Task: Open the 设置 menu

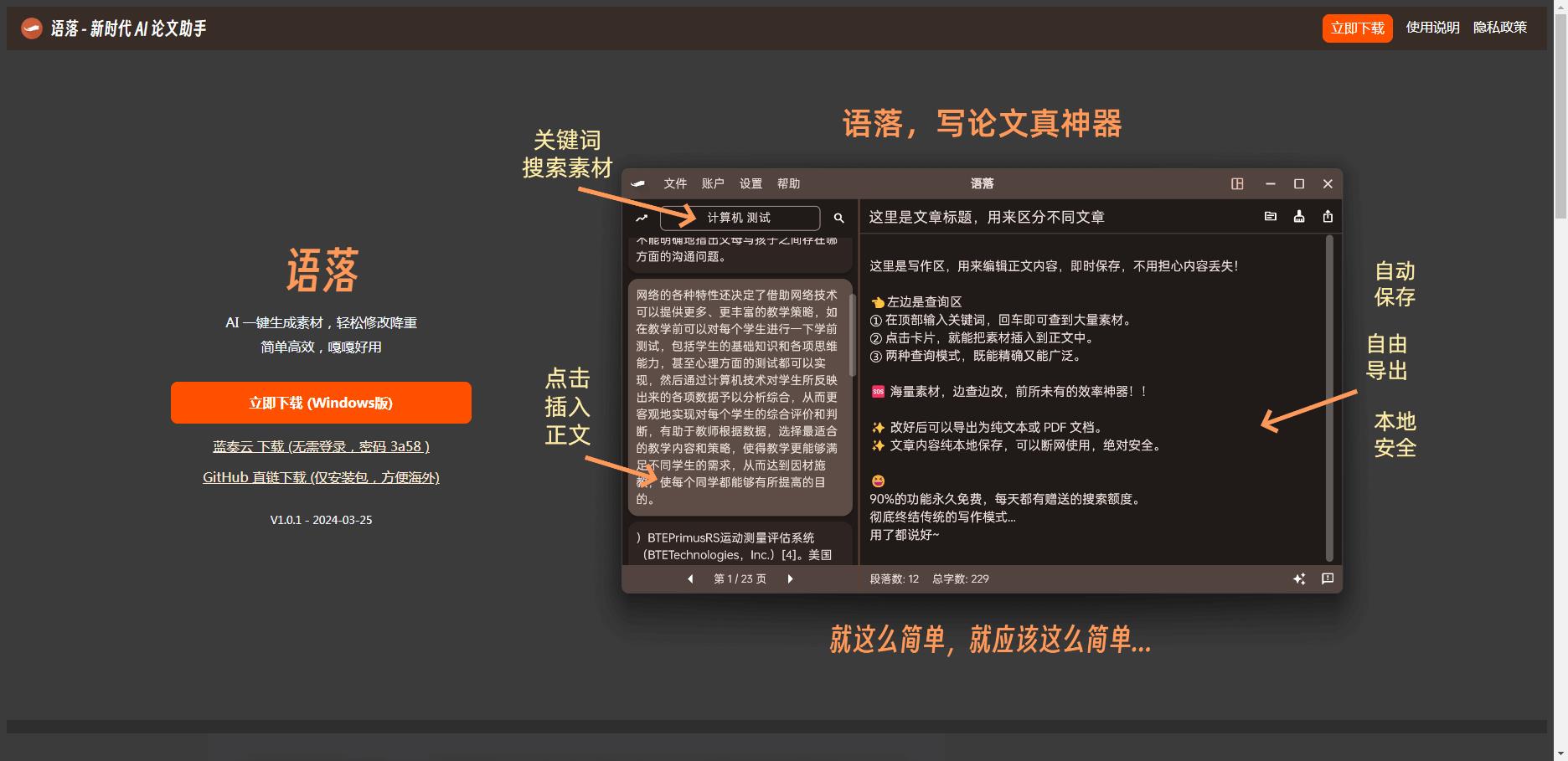Action: (x=750, y=183)
